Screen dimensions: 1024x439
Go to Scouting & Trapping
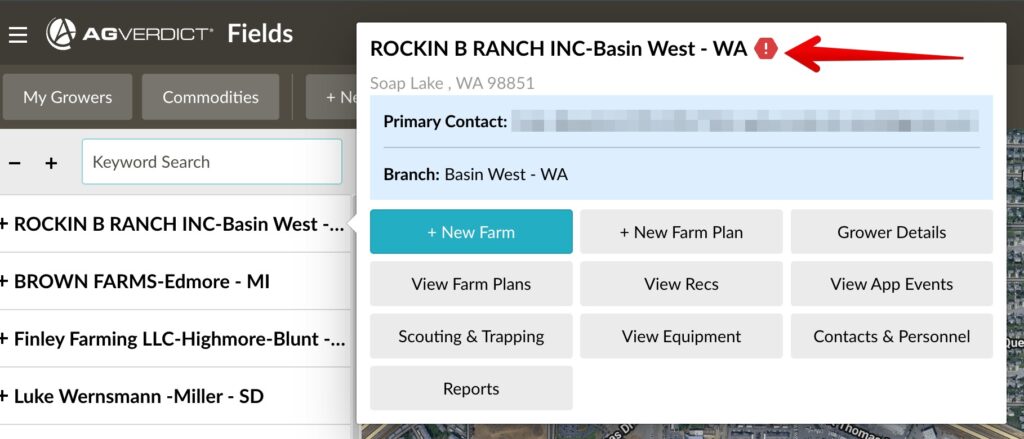pos(471,336)
